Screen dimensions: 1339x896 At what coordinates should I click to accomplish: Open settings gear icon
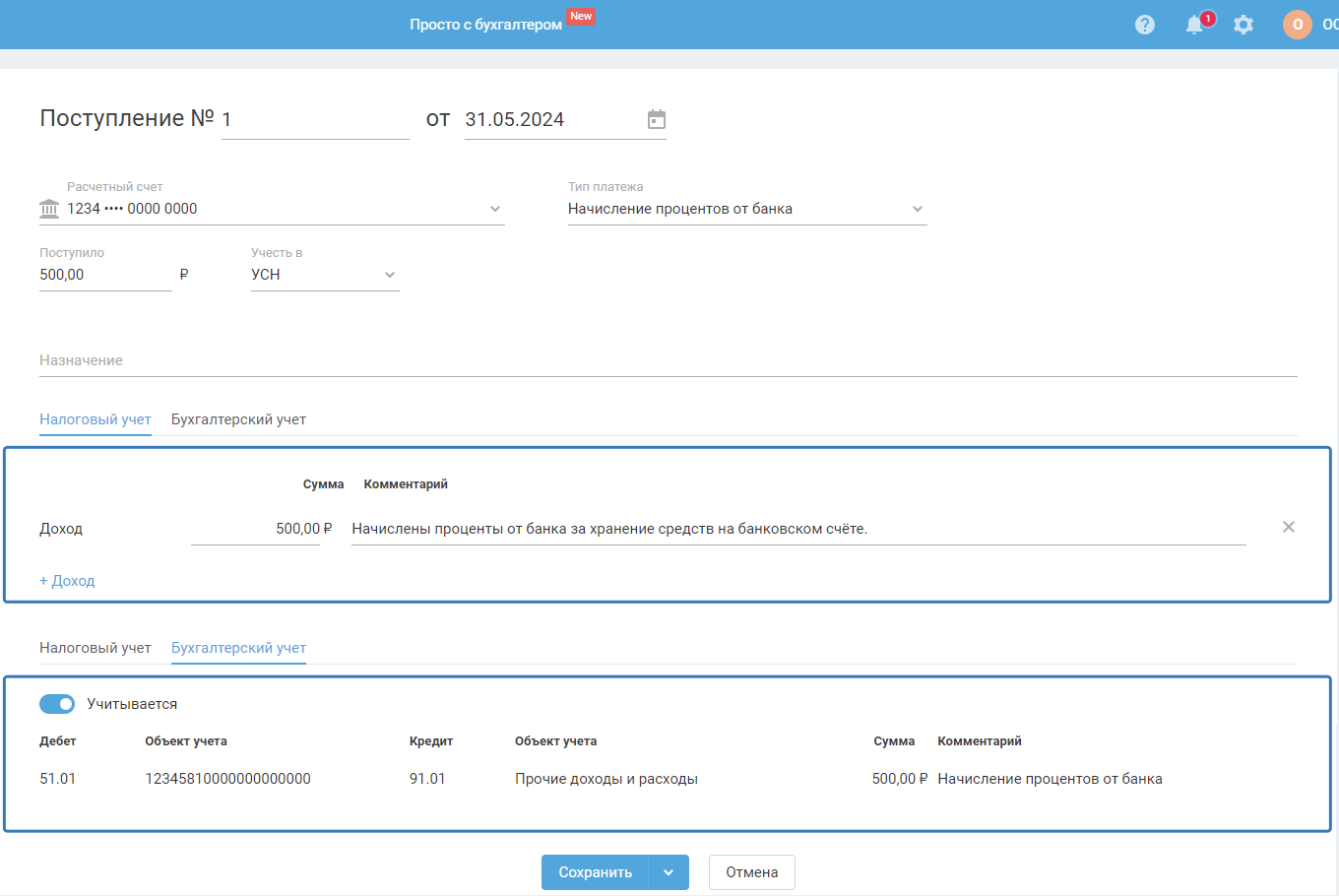[1243, 25]
